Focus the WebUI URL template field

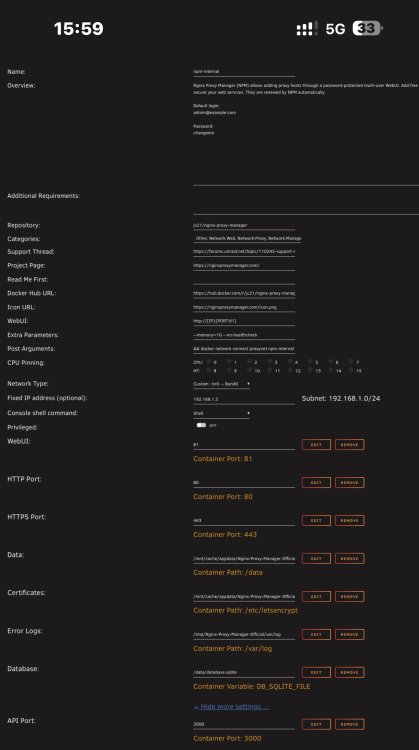(244, 321)
